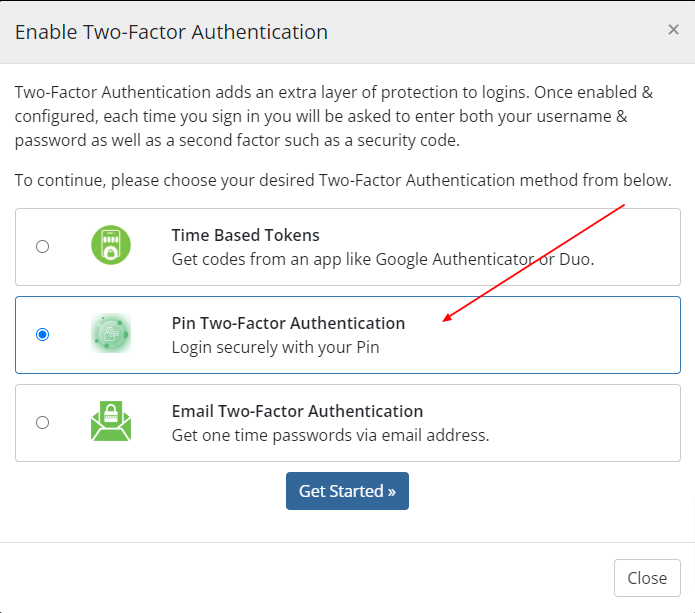
Task: Choose the Time Based Tokens title
Action: coord(246,235)
